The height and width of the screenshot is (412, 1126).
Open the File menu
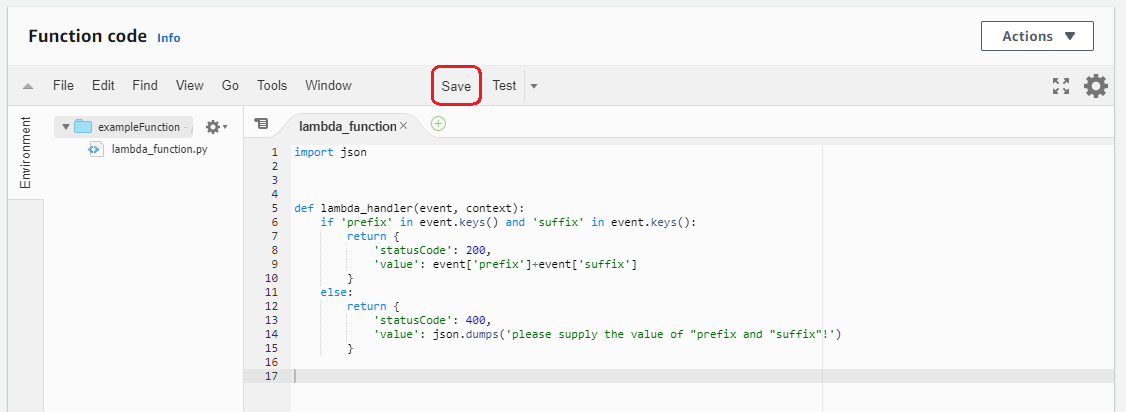click(63, 85)
